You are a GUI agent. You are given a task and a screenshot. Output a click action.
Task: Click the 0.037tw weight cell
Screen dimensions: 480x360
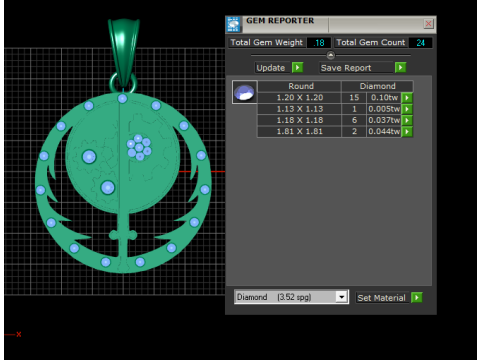(384, 120)
